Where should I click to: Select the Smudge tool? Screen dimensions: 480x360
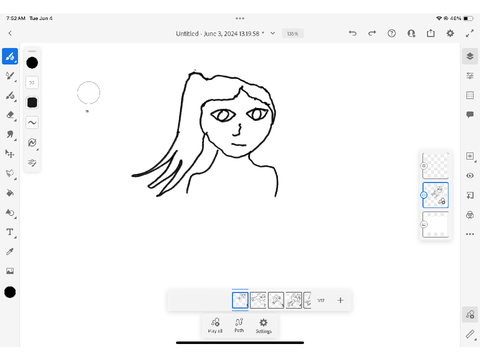10,134
